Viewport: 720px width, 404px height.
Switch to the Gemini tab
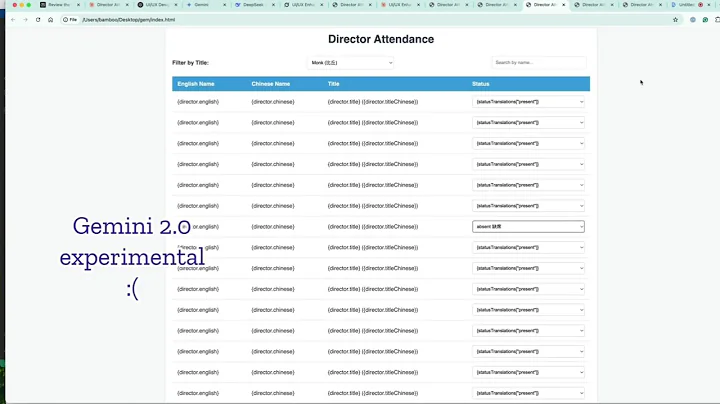point(202,5)
